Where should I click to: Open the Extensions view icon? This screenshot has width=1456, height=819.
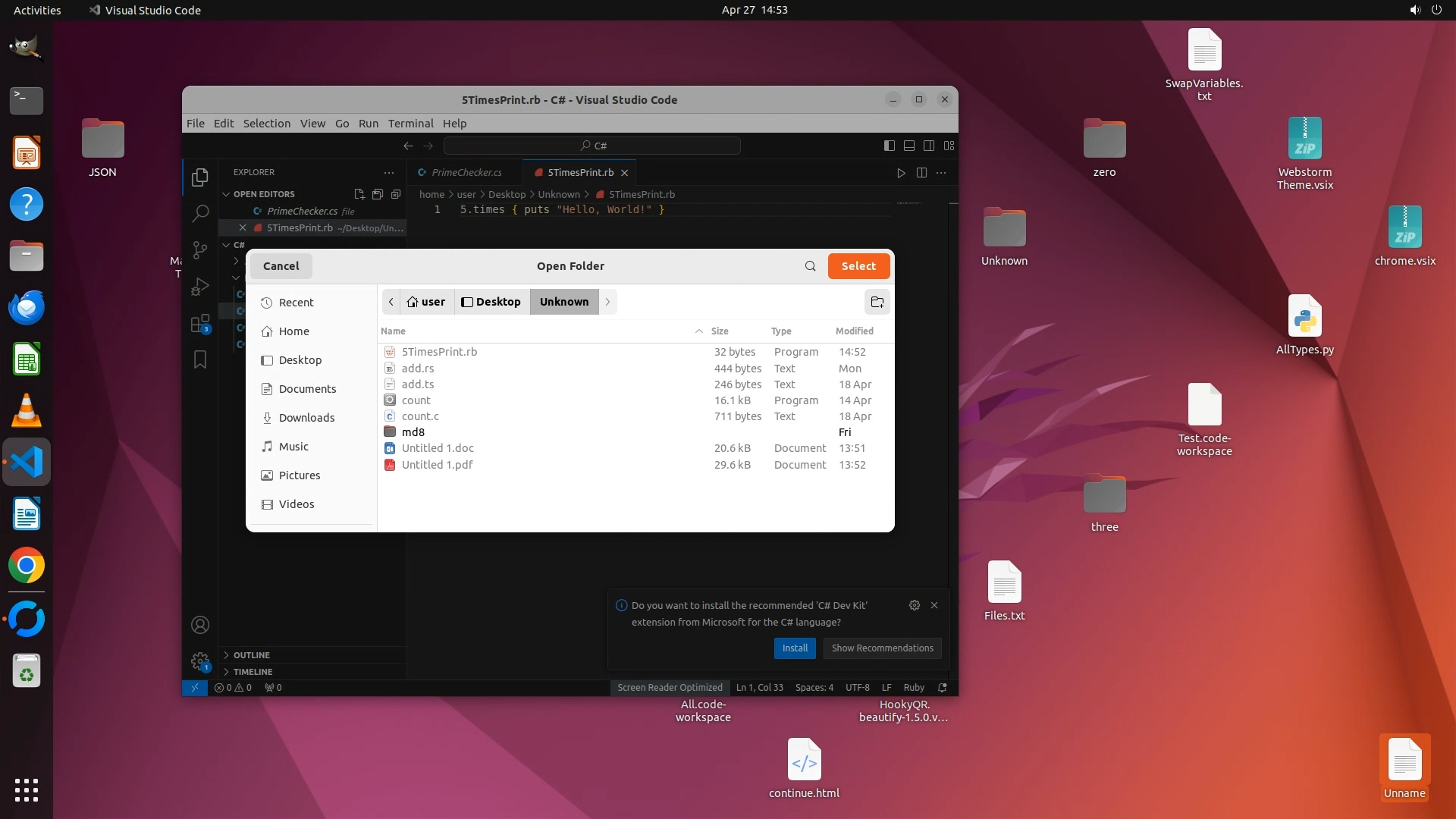(200, 324)
